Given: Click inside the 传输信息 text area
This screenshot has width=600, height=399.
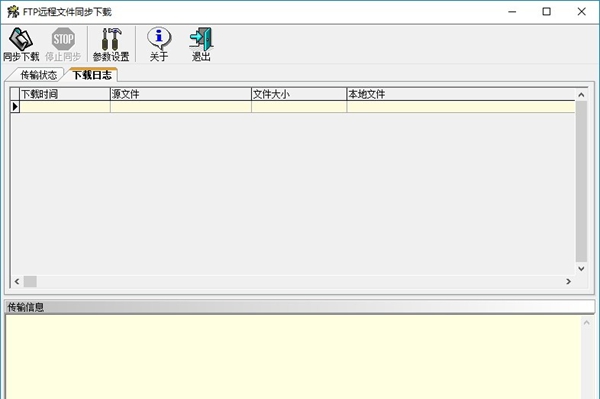Looking at the screenshot, I should (293, 357).
